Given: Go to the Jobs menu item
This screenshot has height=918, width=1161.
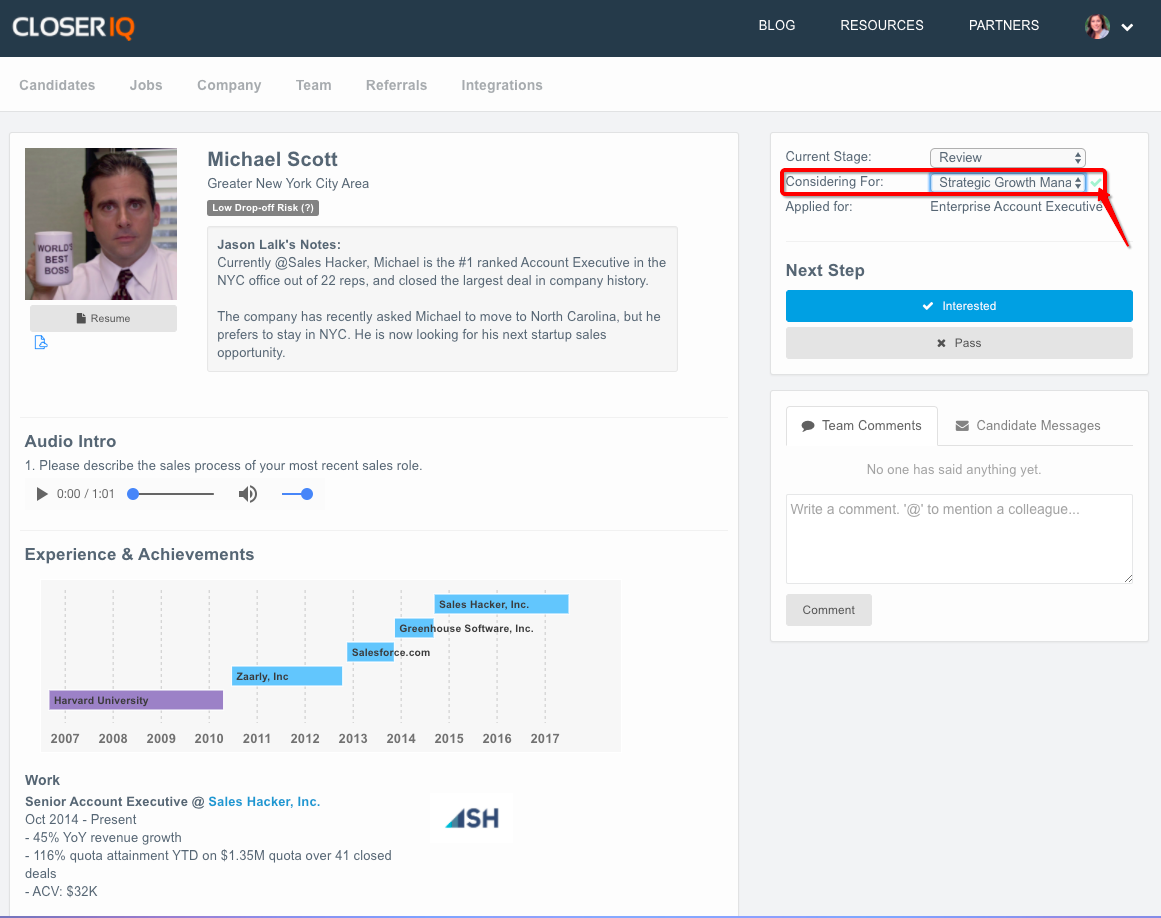Looking at the screenshot, I should [146, 85].
